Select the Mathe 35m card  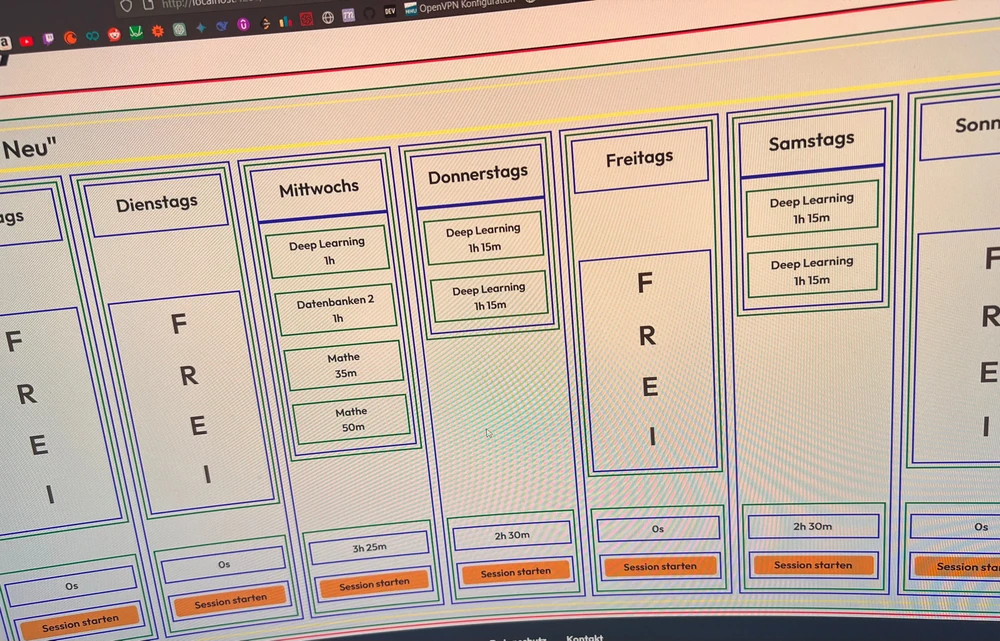click(344, 365)
